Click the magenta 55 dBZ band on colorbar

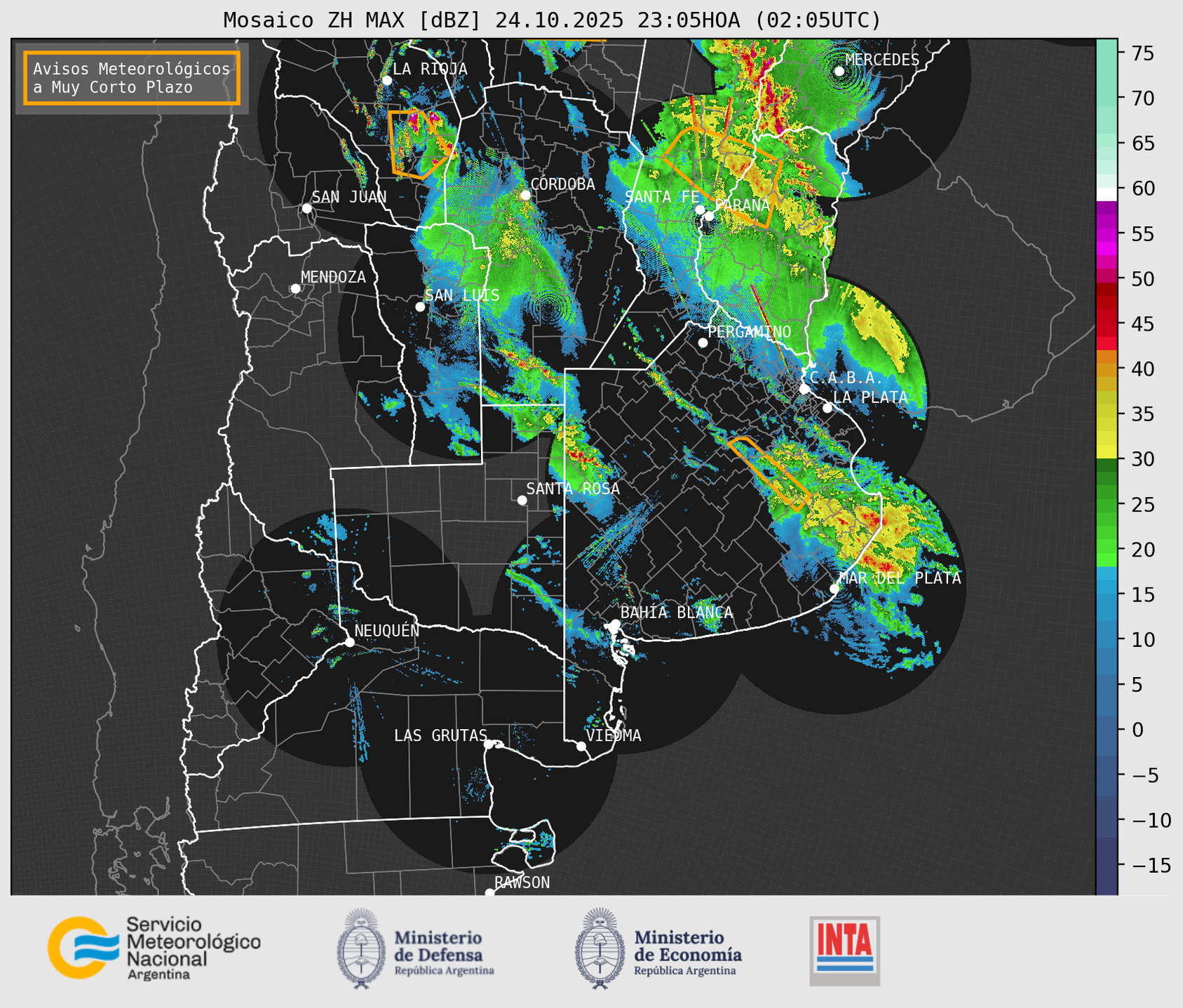1107,233
